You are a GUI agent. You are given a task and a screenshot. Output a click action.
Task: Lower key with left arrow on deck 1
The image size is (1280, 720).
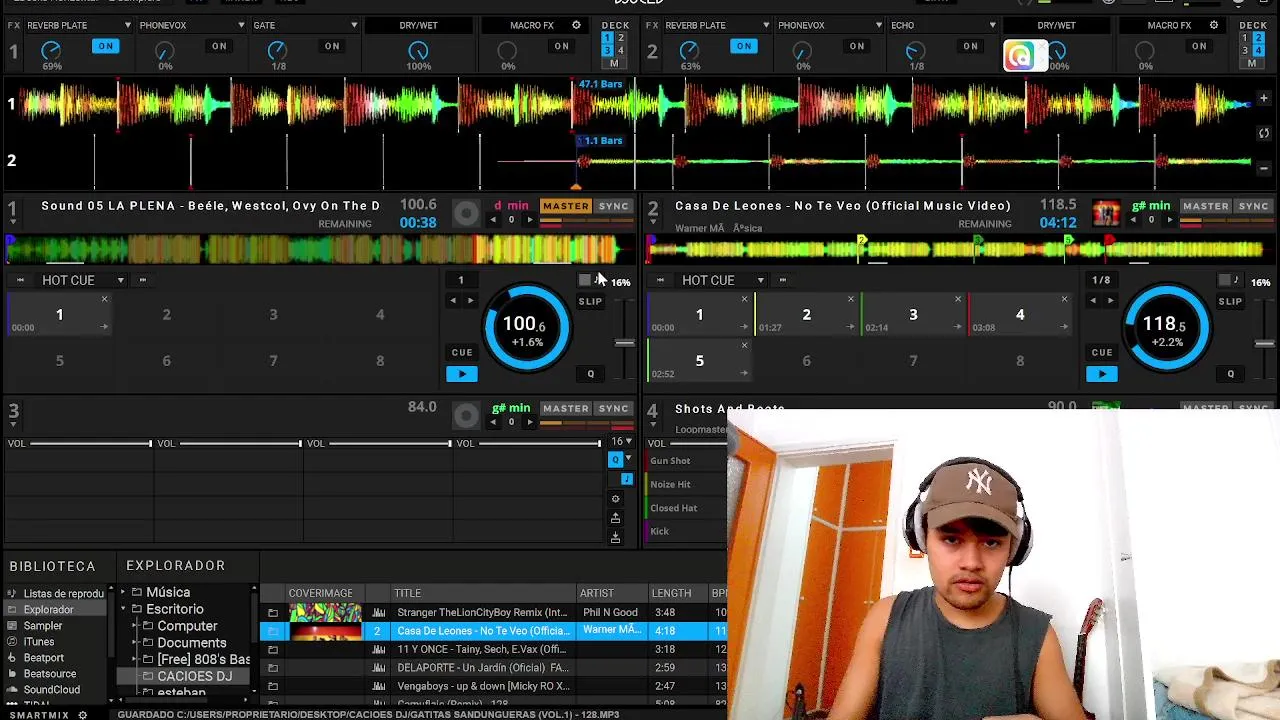point(493,220)
